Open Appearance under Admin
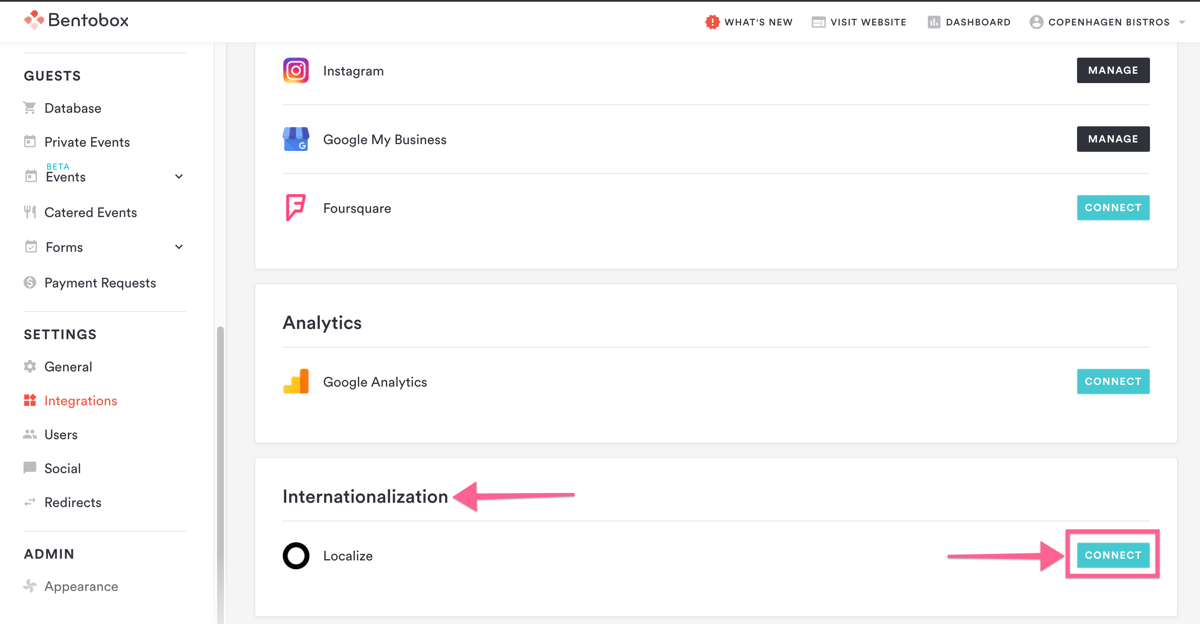The height and width of the screenshot is (624, 1200). tap(81, 586)
